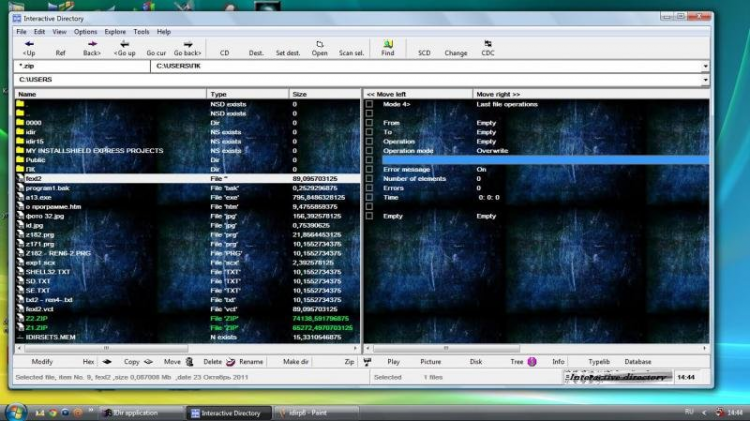Click the Move right column header
Screen dimensions: 750x421
point(591,94)
